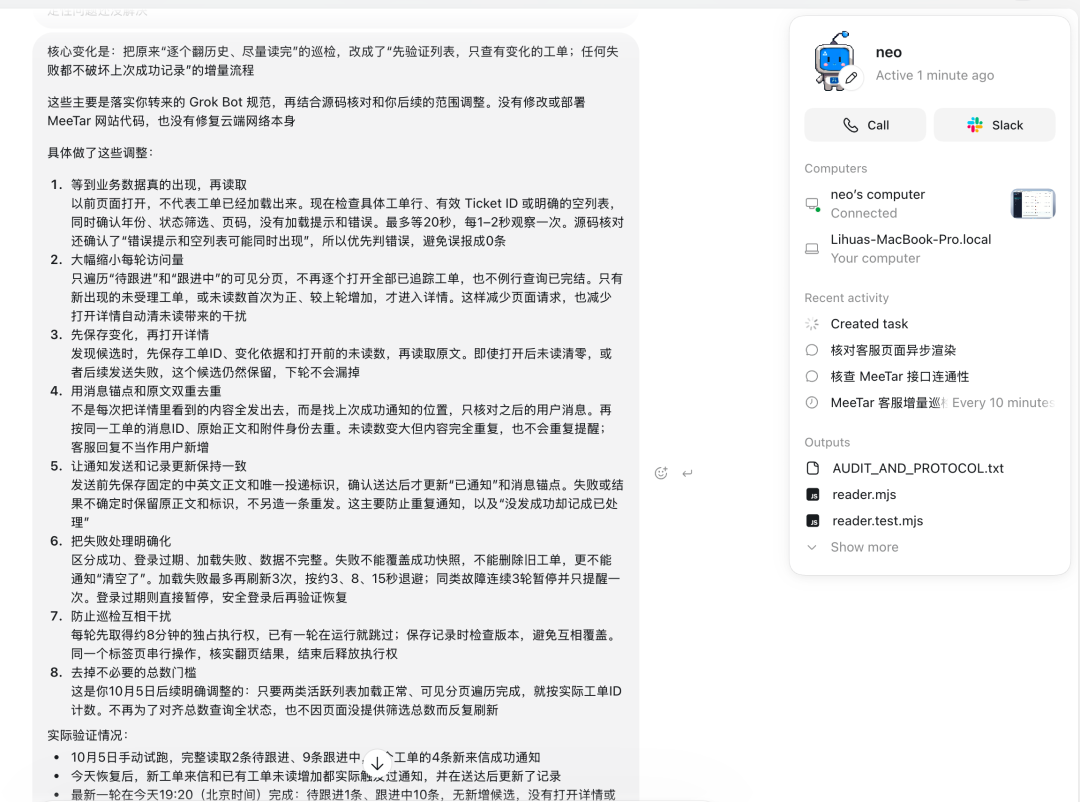Click list heading 等到业务数据真的出现，再读取

coord(159,185)
